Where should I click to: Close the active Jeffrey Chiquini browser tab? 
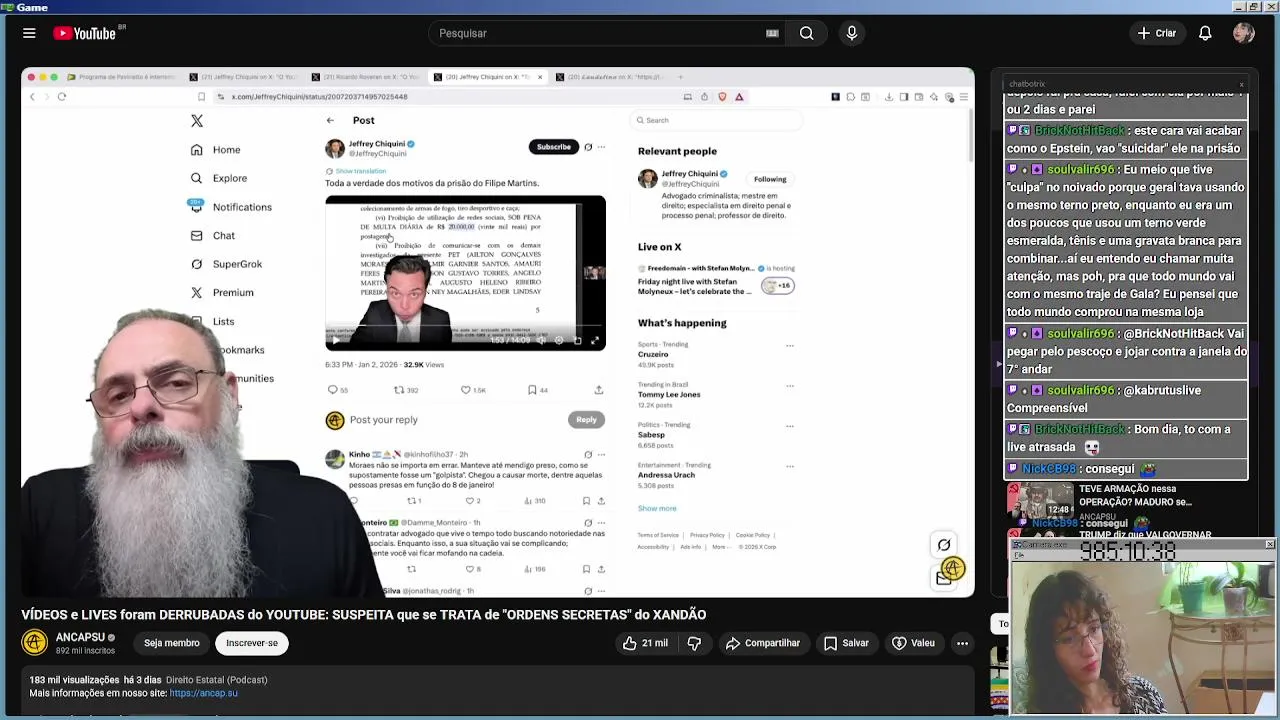pos(540,77)
